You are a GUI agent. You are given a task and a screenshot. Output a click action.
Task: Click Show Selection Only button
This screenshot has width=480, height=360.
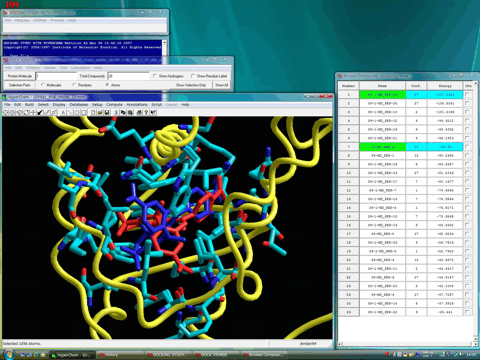tap(191, 85)
